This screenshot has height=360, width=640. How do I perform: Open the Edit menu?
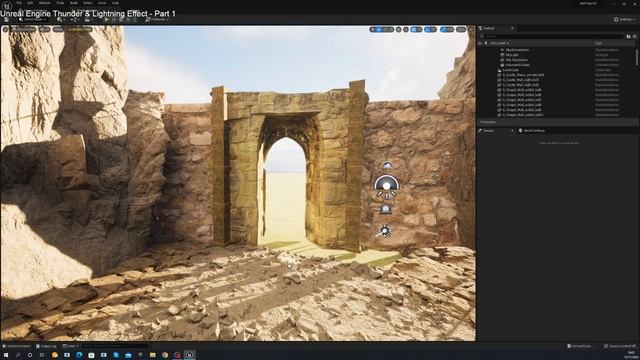pyautogui.click(x=30, y=3)
